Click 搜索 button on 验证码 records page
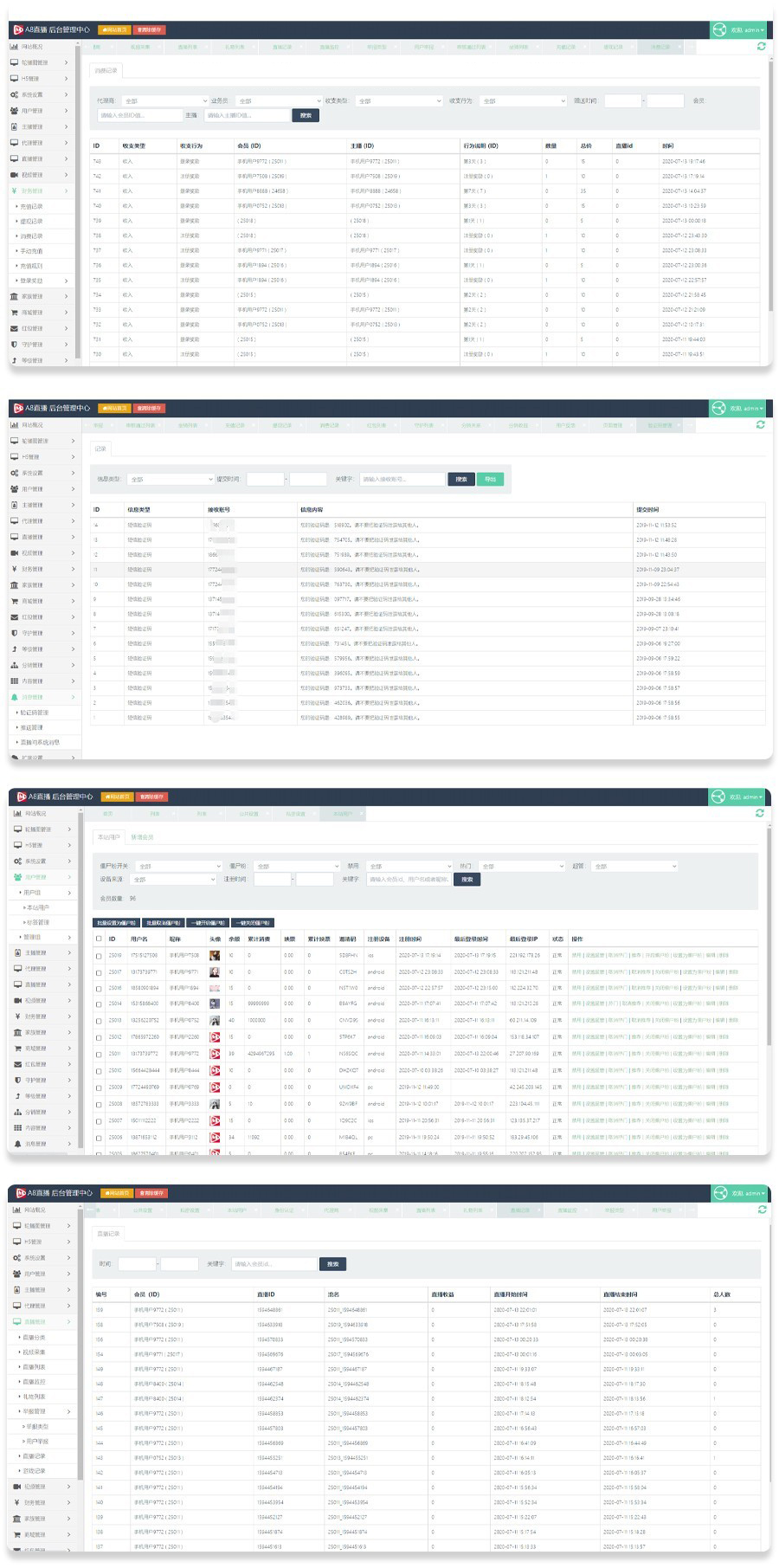Screen dimensions: 779x1568 click(x=461, y=479)
